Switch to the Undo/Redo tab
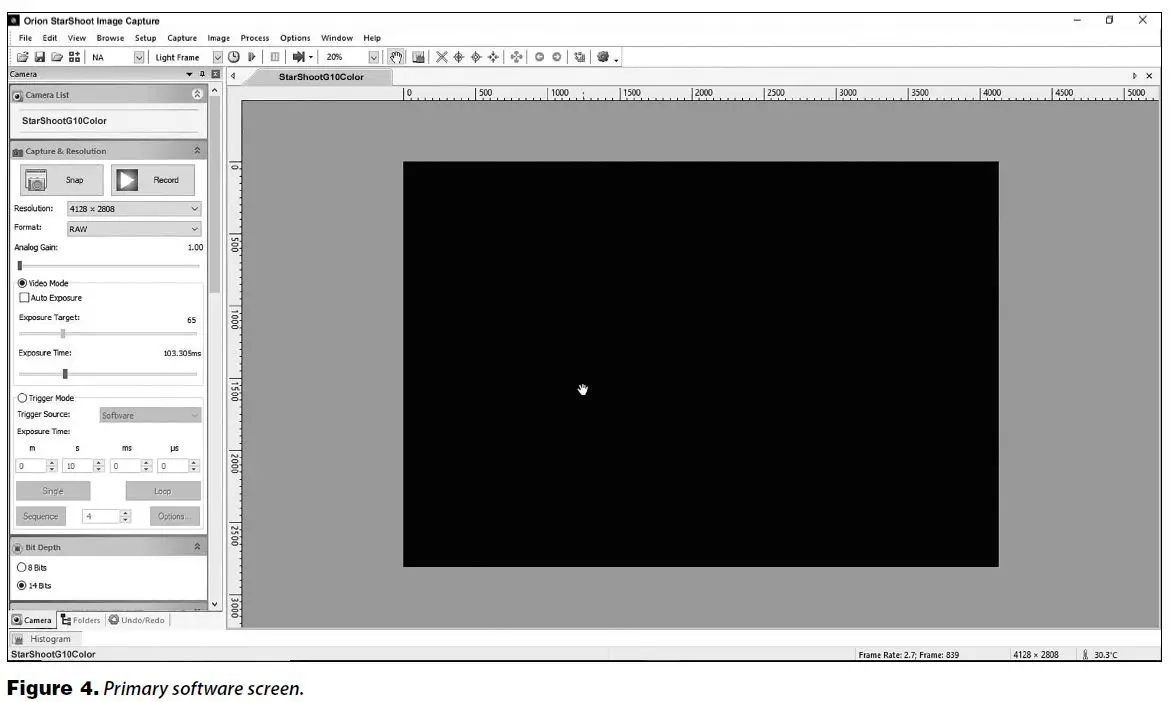1174x702 pixels. pos(137,620)
